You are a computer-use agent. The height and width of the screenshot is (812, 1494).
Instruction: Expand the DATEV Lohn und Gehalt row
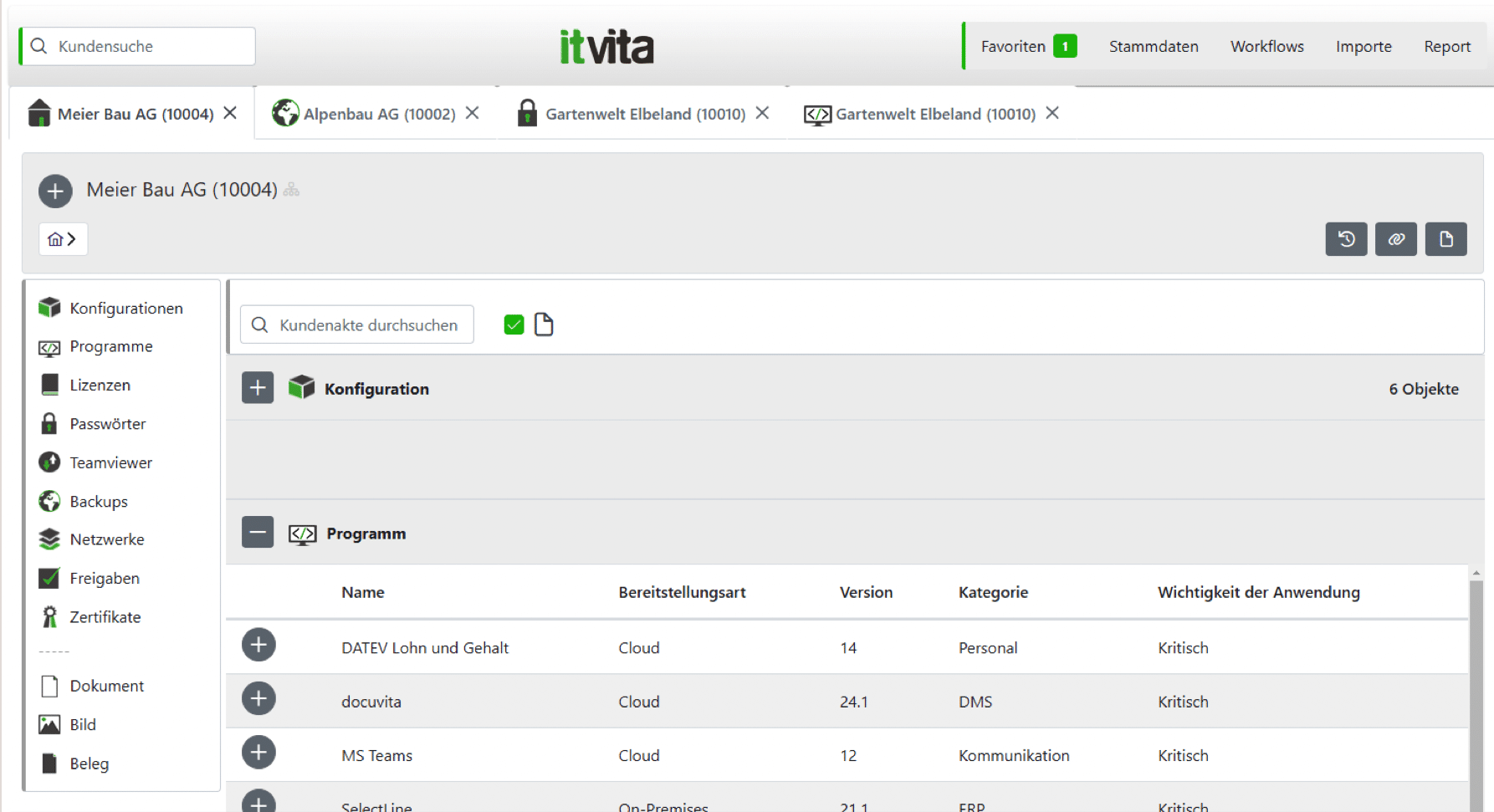pos(258,645)
